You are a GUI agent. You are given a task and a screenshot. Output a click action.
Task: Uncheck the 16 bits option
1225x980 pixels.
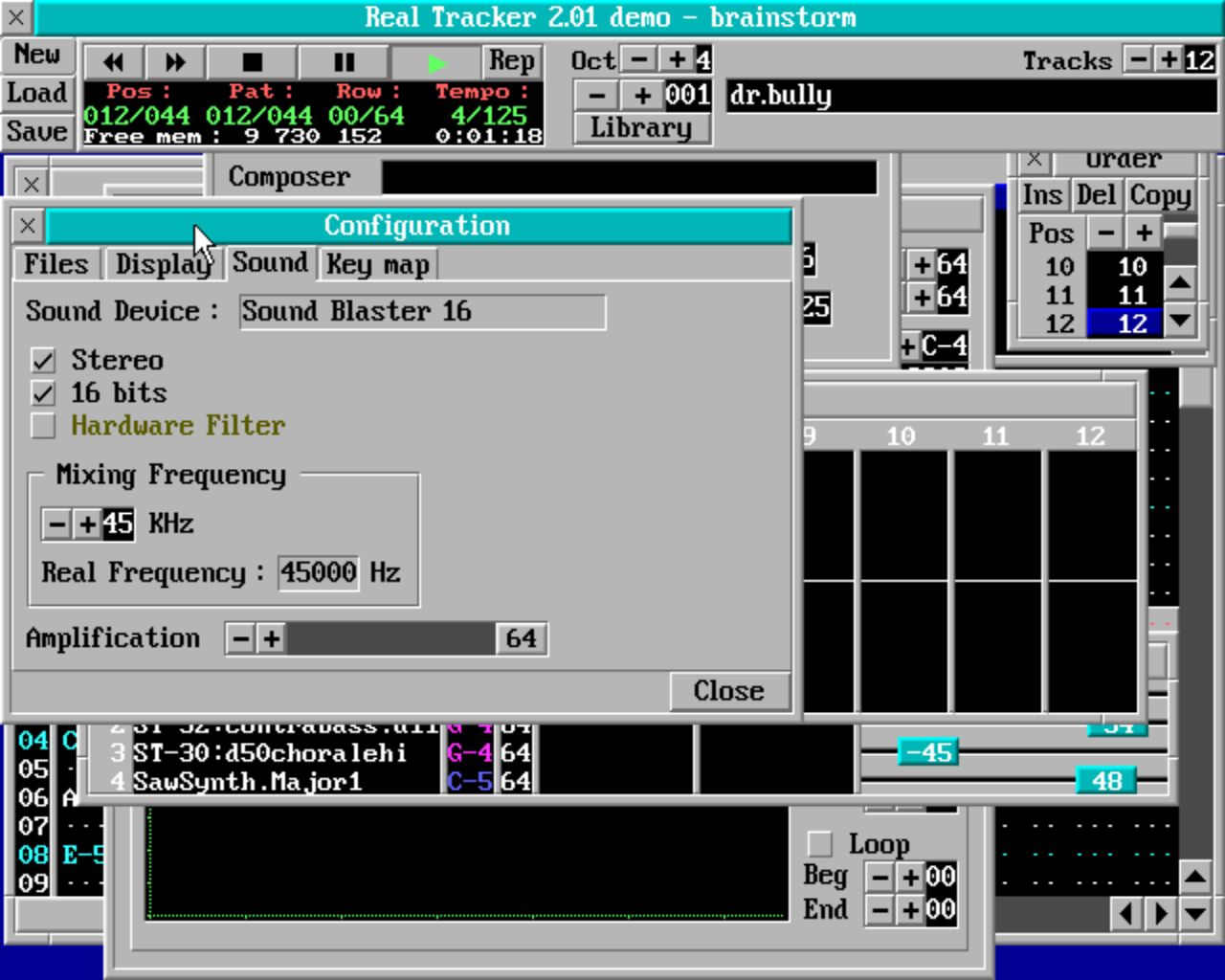point(43,393)
